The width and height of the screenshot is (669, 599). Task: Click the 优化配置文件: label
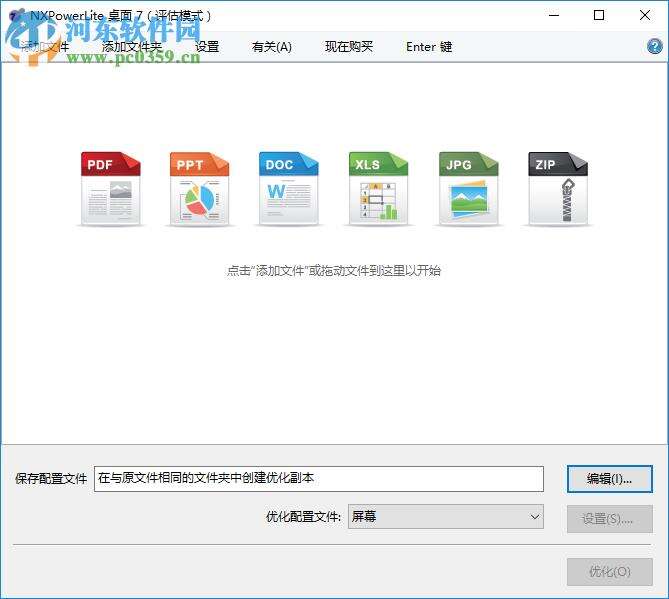tap(303, 517)
